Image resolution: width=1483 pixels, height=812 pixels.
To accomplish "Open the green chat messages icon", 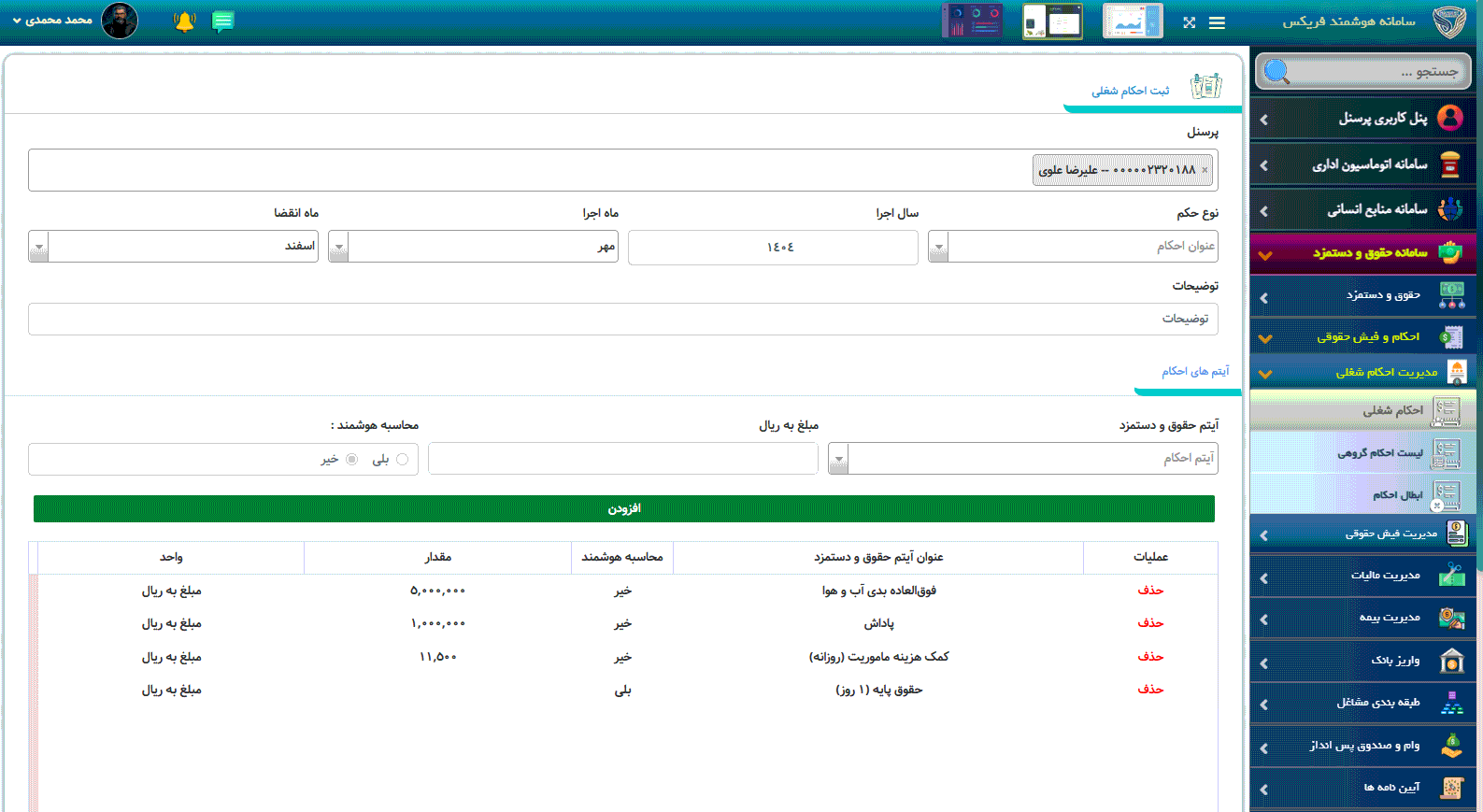I will point(222,21).
